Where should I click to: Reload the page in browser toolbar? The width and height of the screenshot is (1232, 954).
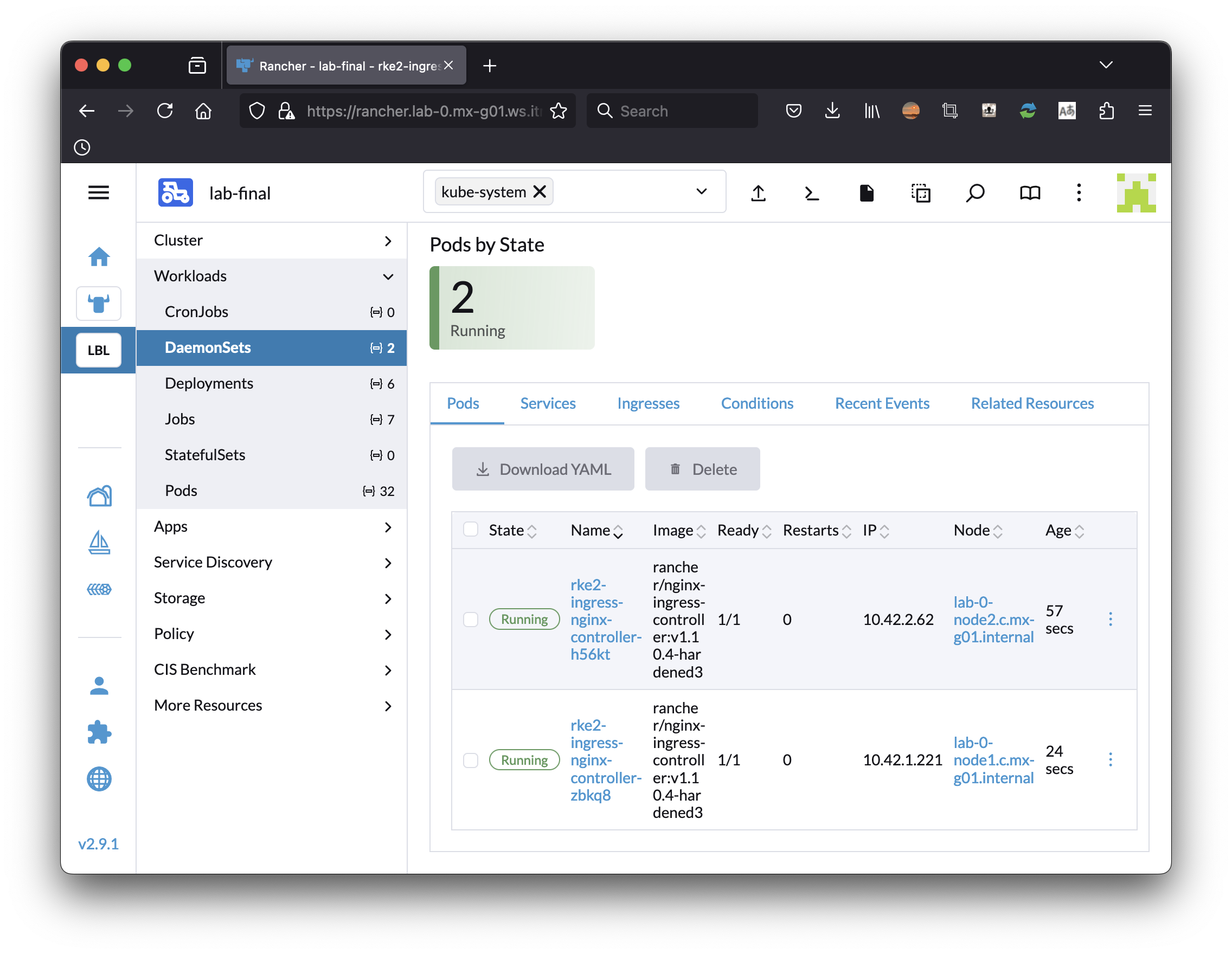165,111
